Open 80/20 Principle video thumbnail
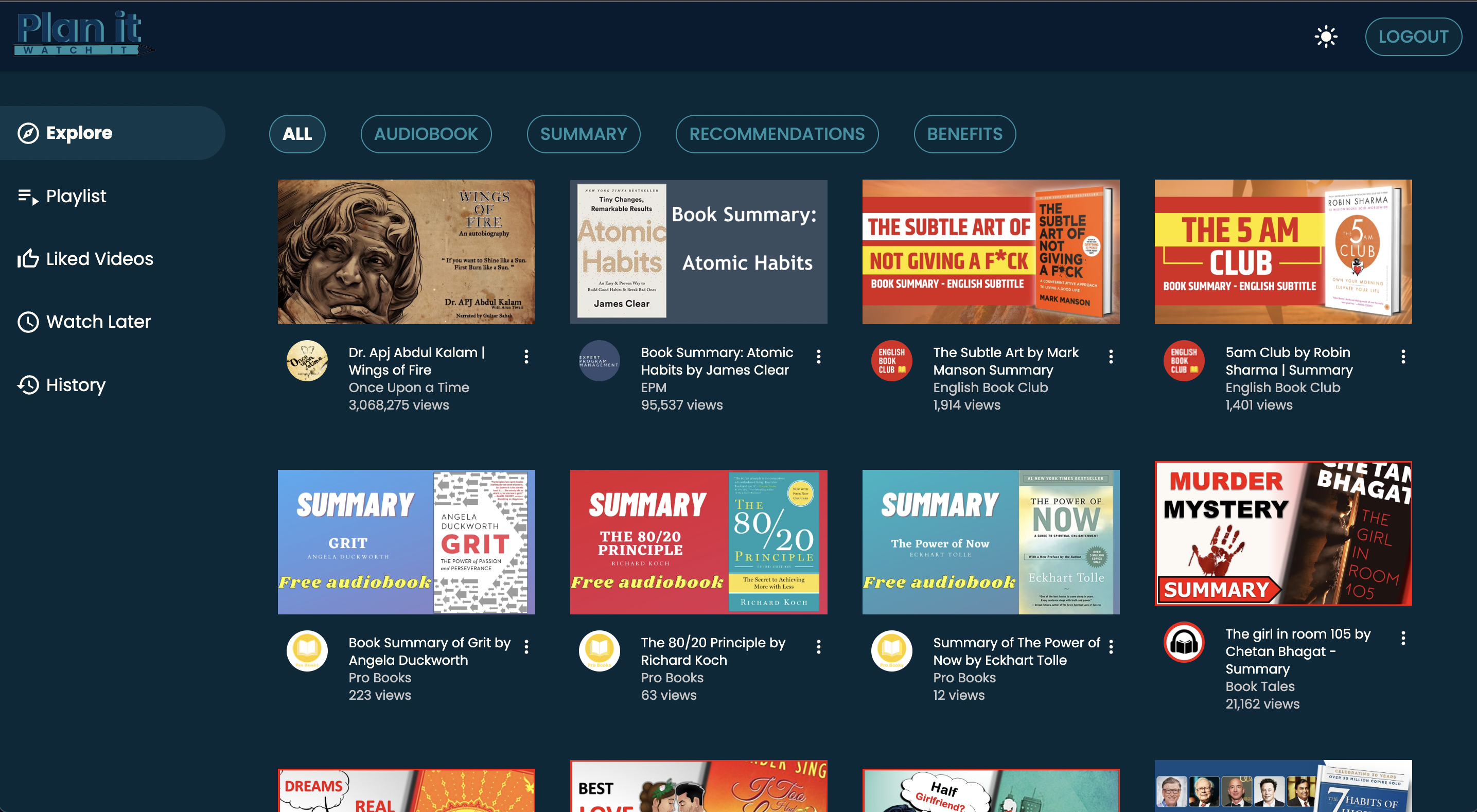Image resolution: width=1477 pixels, height=812 pixels. [698, 542]
